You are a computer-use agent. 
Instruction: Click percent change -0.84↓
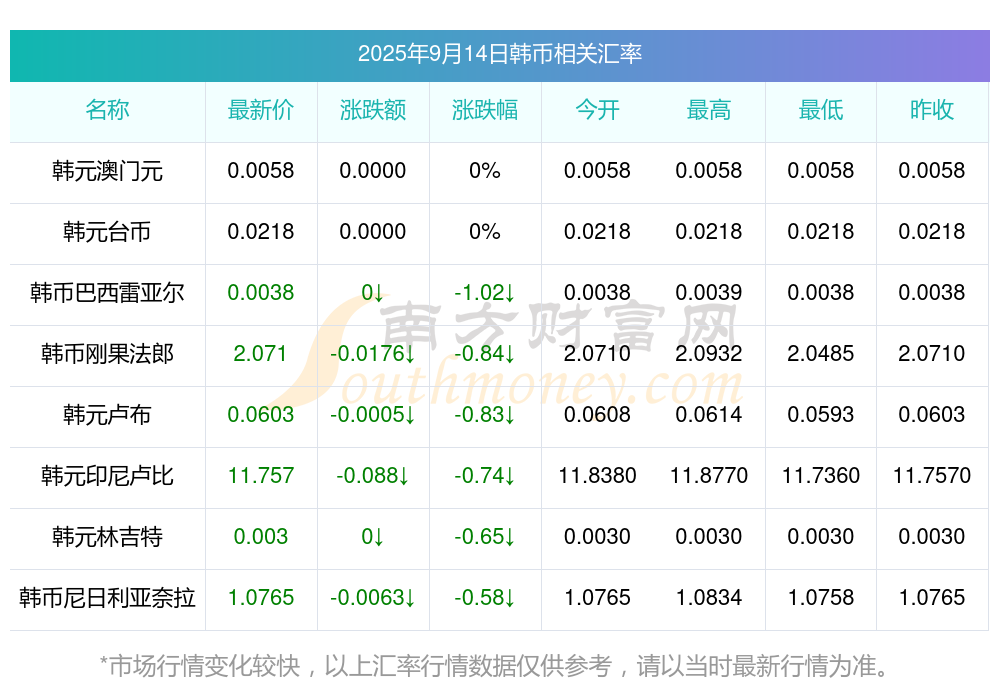pyautogui.click(x=485, y=353)
